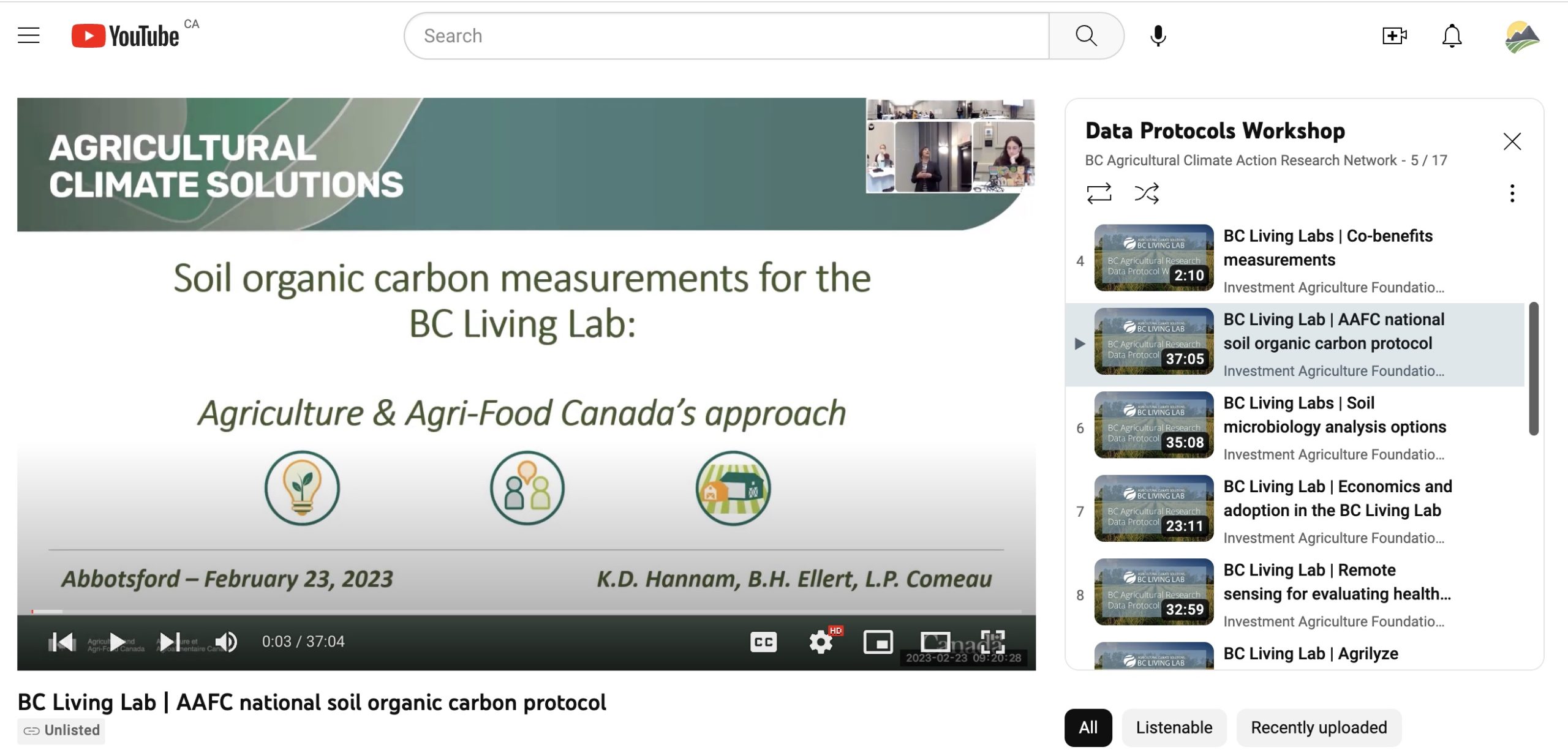
Task: Mute the video volume
Action: click(226, 642)
